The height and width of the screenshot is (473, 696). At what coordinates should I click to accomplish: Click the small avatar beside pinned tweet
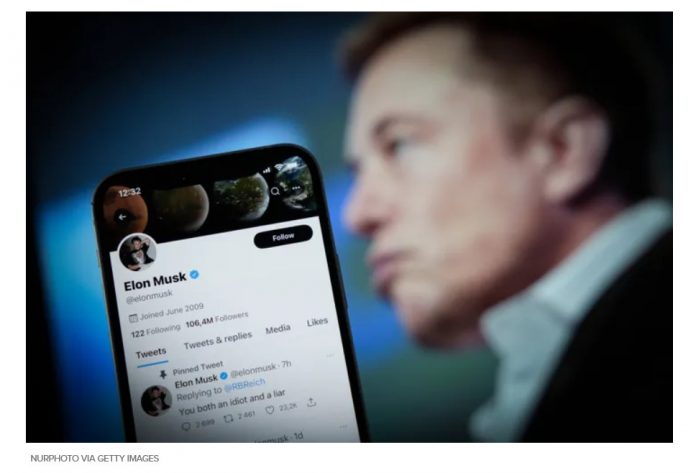[156, 400]
